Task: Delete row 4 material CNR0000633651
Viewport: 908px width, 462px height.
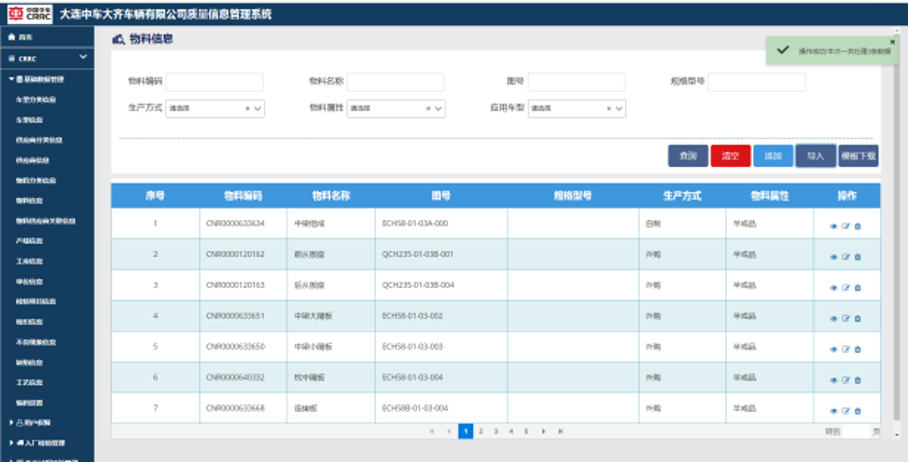Action: click(x=858, y=318)
